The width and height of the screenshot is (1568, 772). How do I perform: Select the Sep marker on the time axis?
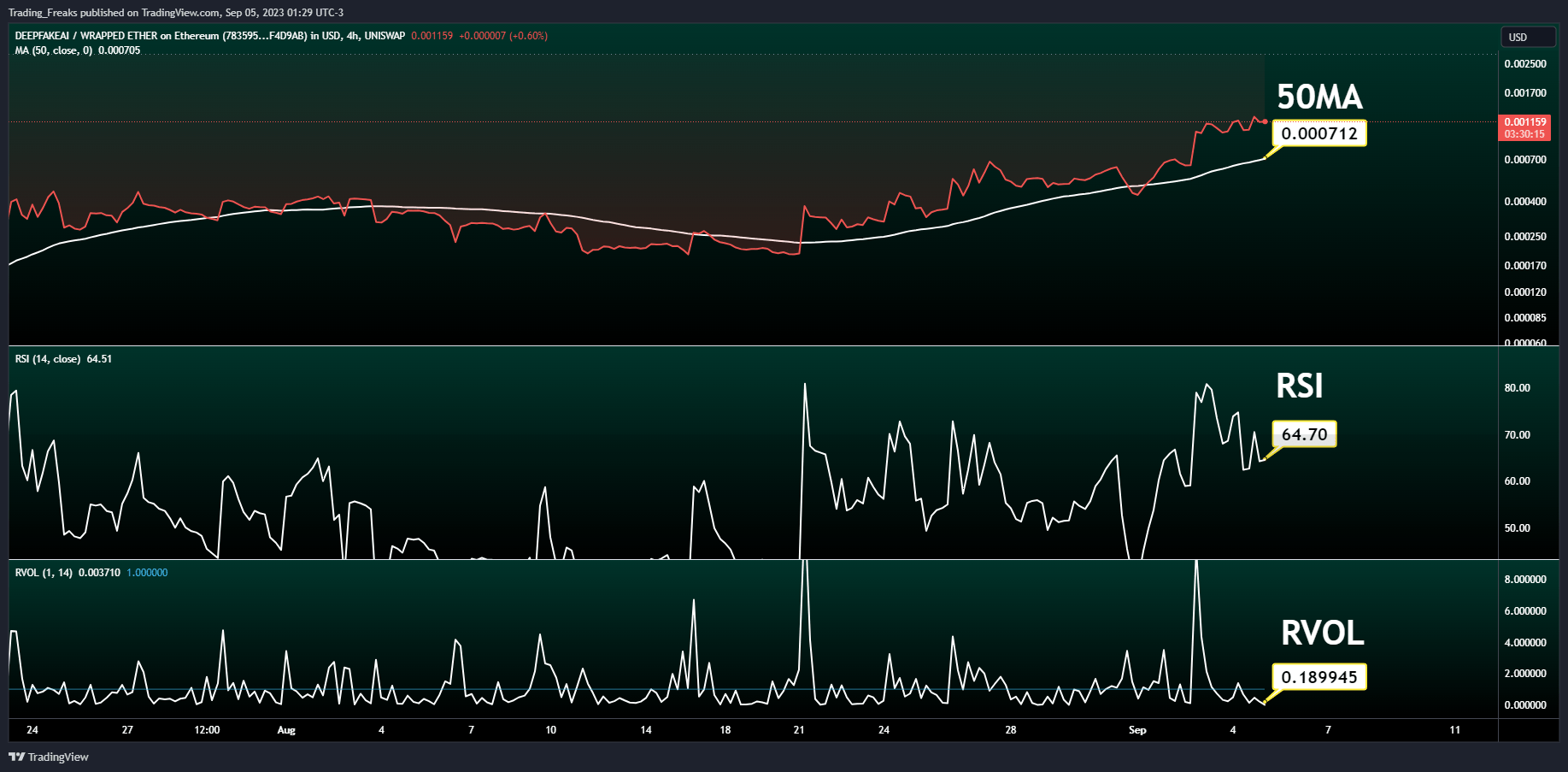(x=1137, y=730)
